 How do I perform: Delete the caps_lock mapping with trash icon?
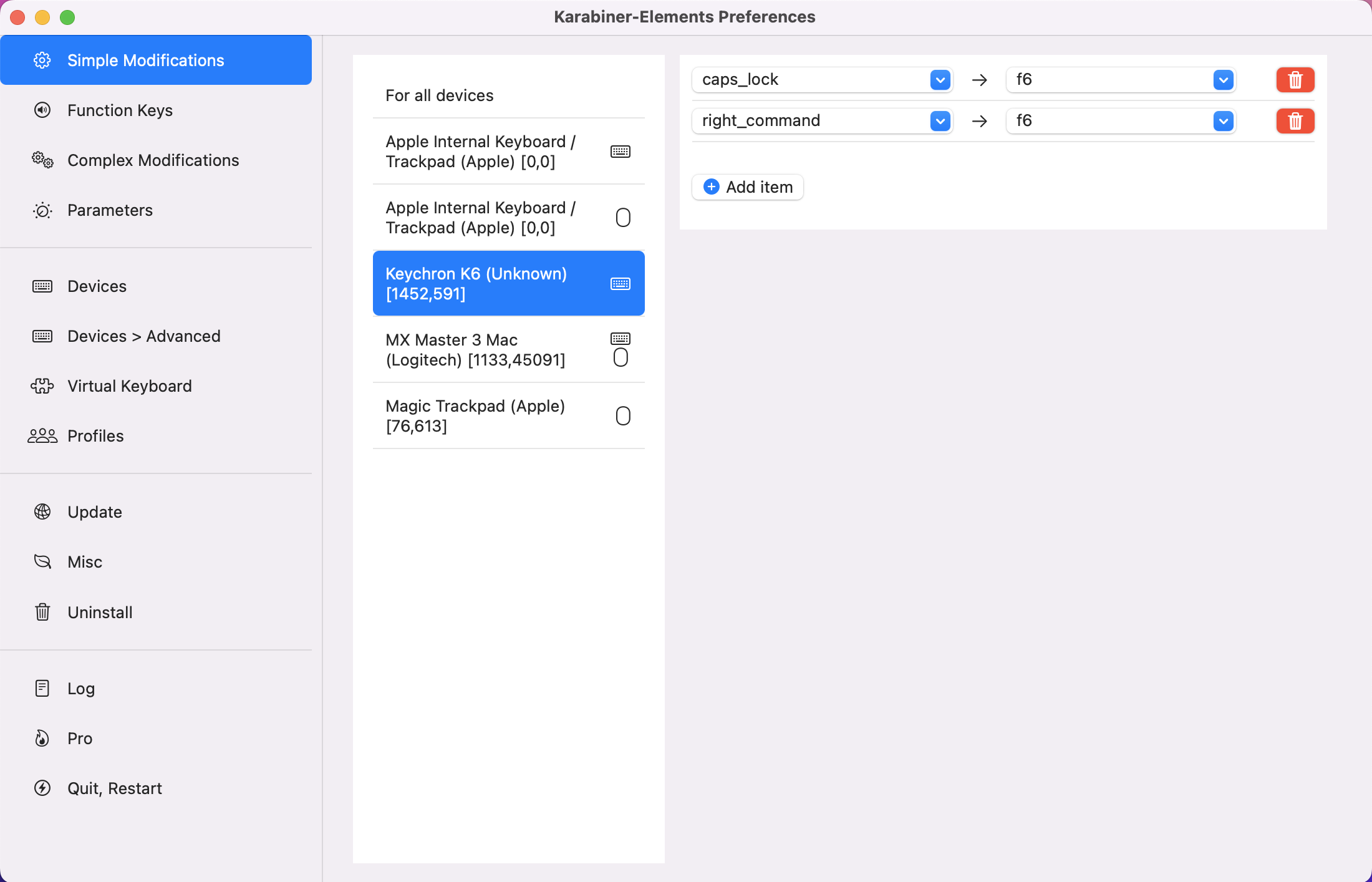click(1295, 80)
